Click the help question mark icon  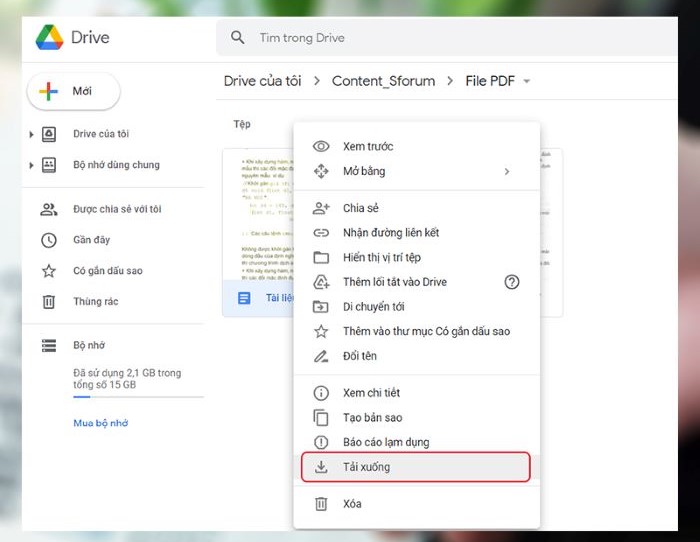(512, 282)
